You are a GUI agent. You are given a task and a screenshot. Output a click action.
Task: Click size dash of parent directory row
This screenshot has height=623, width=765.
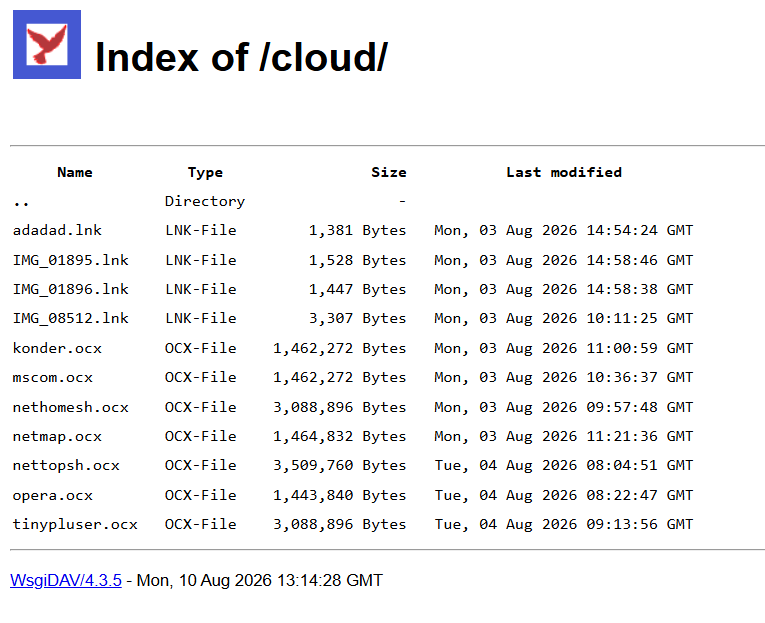[402, 201]
